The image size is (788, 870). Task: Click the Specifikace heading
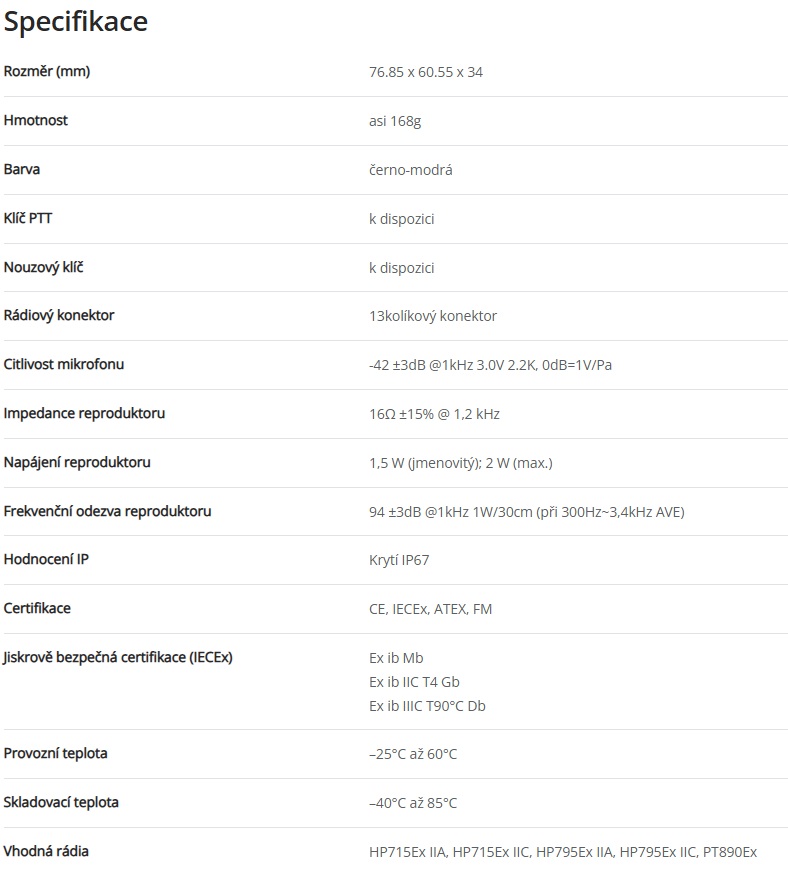[x=76, y=22]
